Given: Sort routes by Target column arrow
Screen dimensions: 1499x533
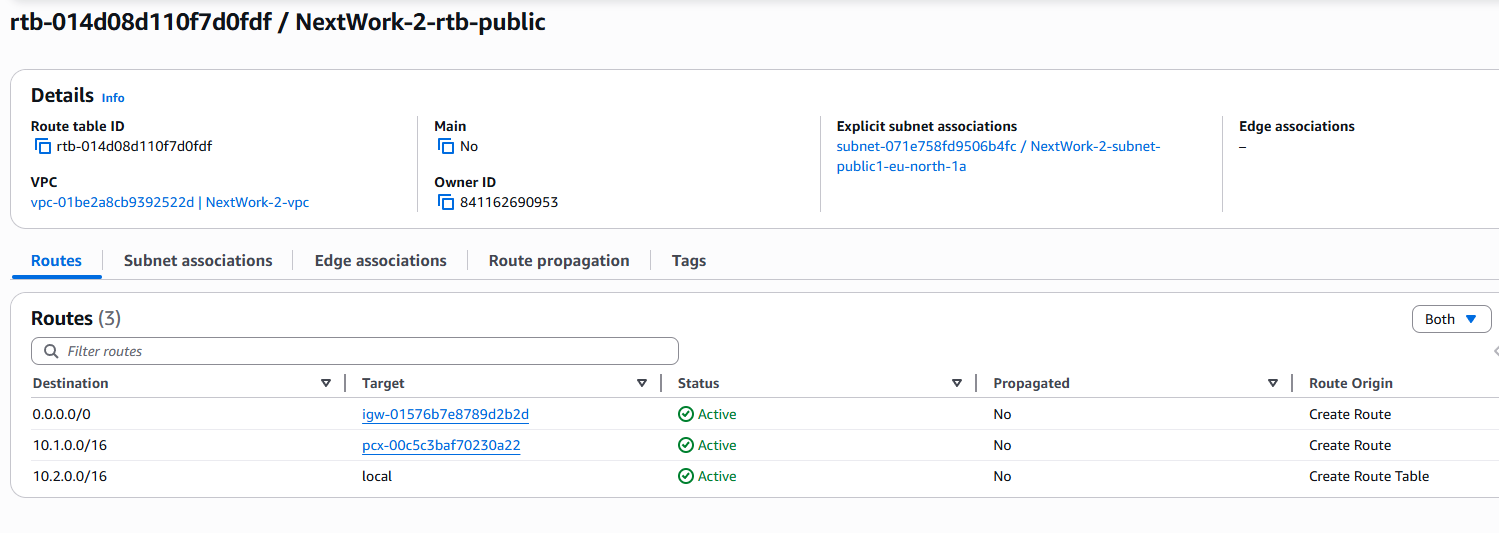Looking at the screenshot, I should (641, 383).
